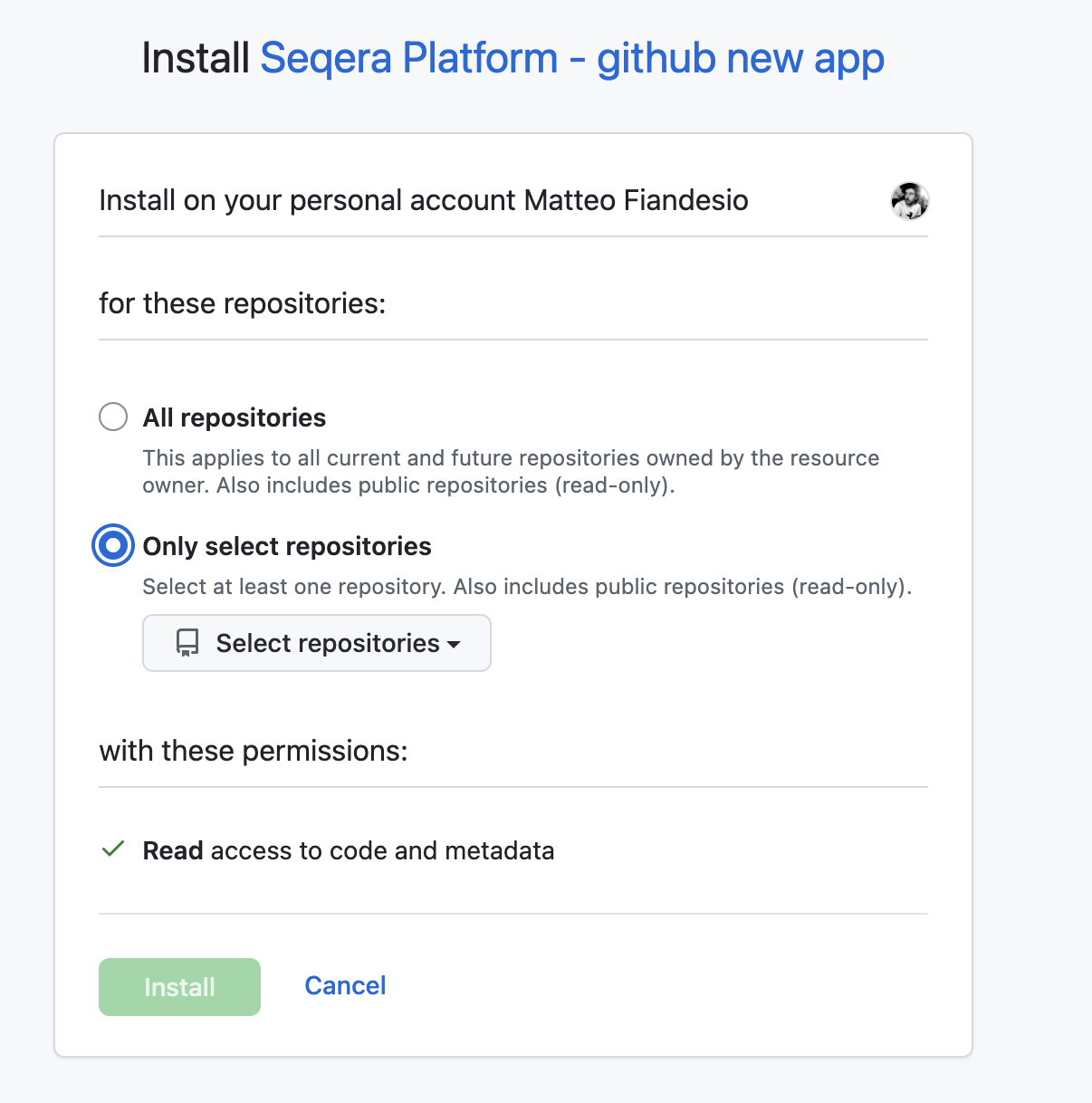Expand the repository selection picker
Image resolution: width=1092 pixels, height=1103 pixels.
pos(316,643)
